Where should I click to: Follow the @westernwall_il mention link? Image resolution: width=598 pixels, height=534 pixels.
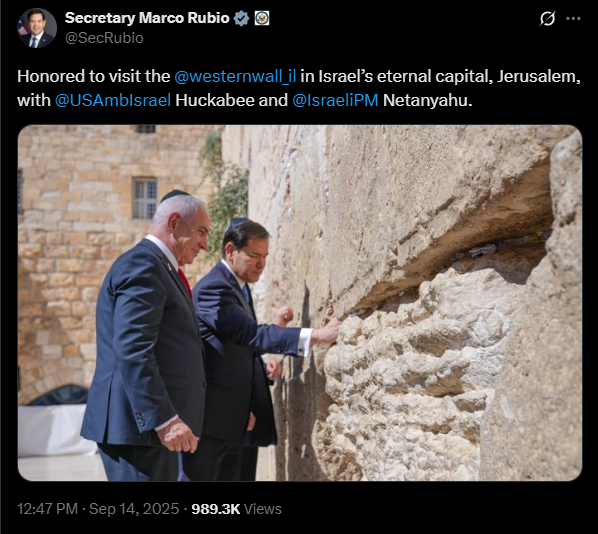coord(235,76)
